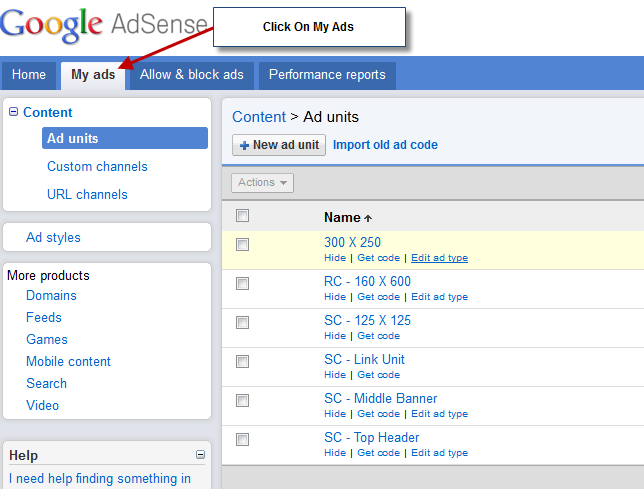Open the Content heading in sidebar
The image size is (644, 489).
point(48,112)
